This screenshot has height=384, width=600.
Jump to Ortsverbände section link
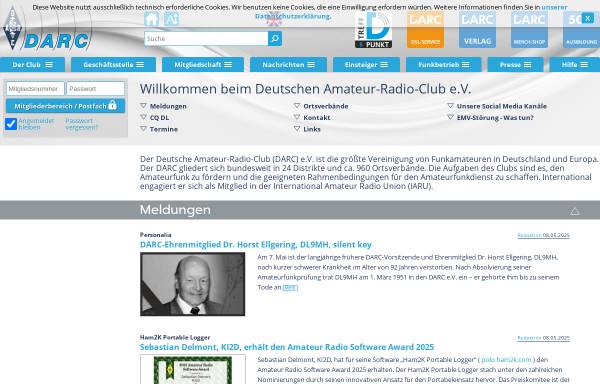coord(325,106)
